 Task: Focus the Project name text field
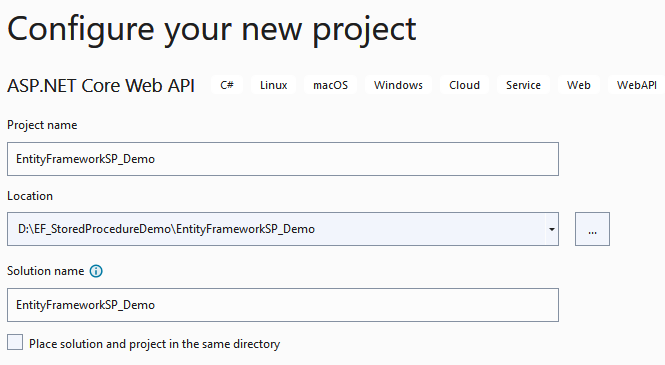[283, 159]
